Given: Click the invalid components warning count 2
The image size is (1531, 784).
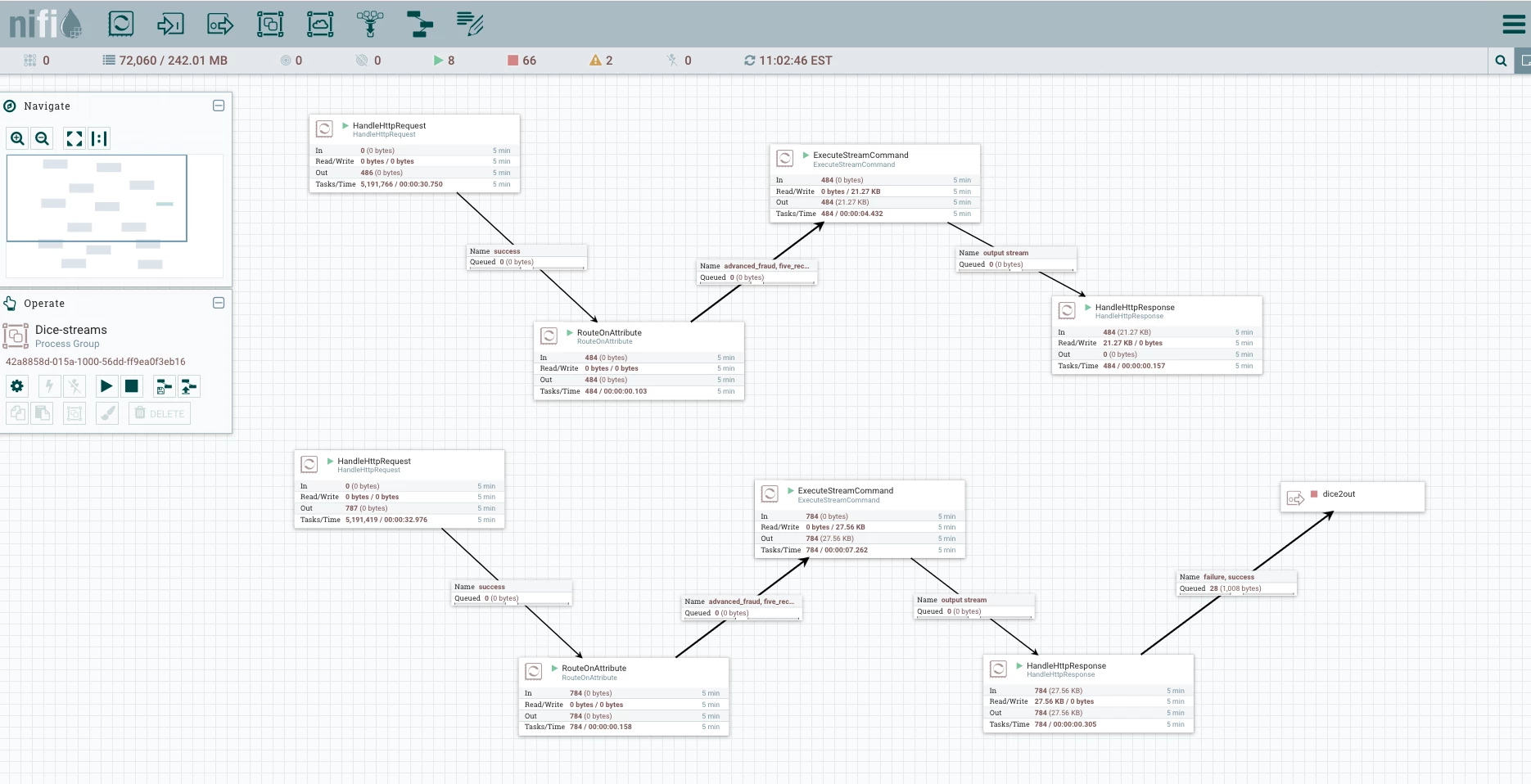Looking at the screenshot, I should [601, 61].
